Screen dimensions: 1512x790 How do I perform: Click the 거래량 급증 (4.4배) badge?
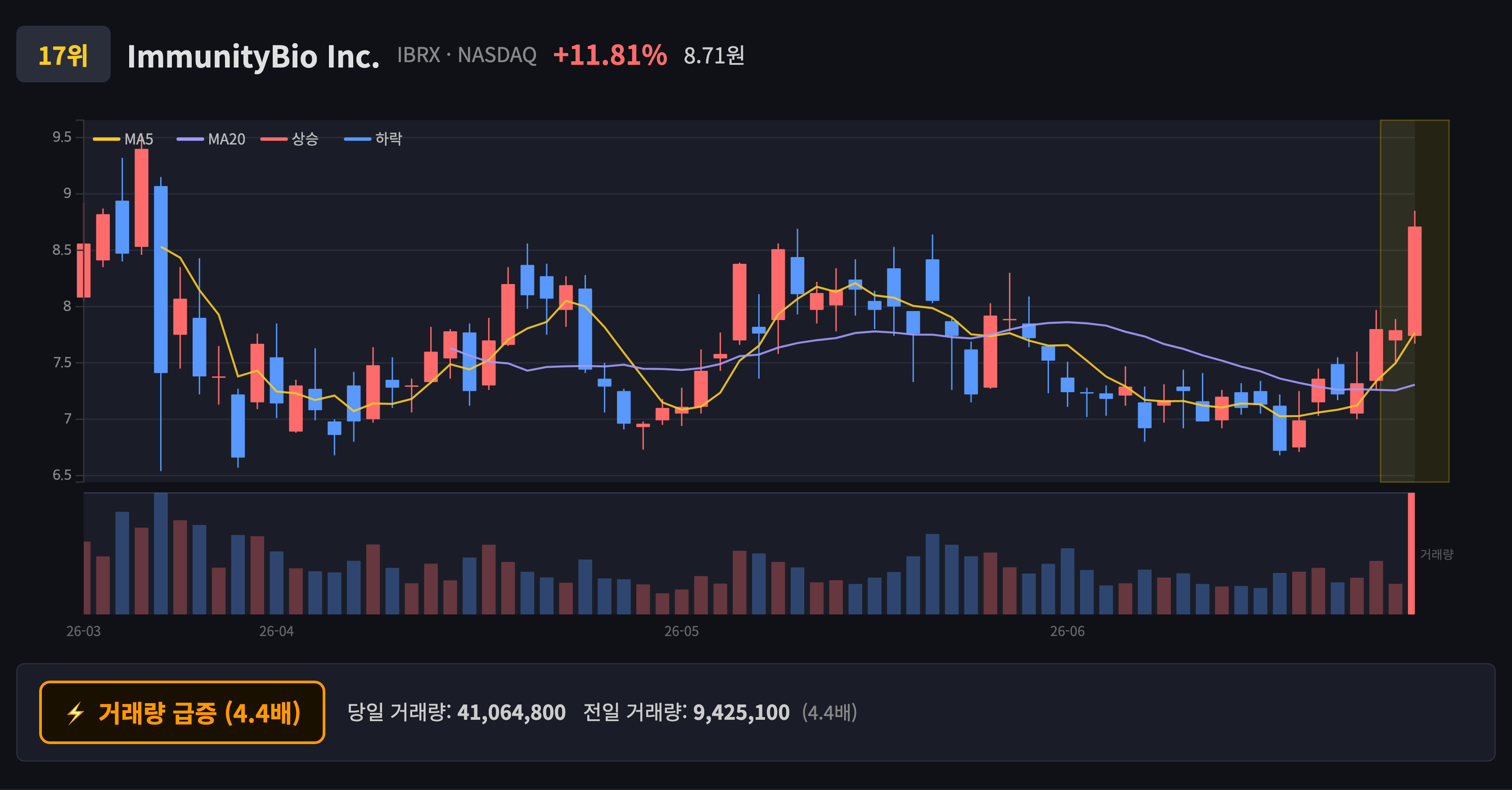click(182, 713)
